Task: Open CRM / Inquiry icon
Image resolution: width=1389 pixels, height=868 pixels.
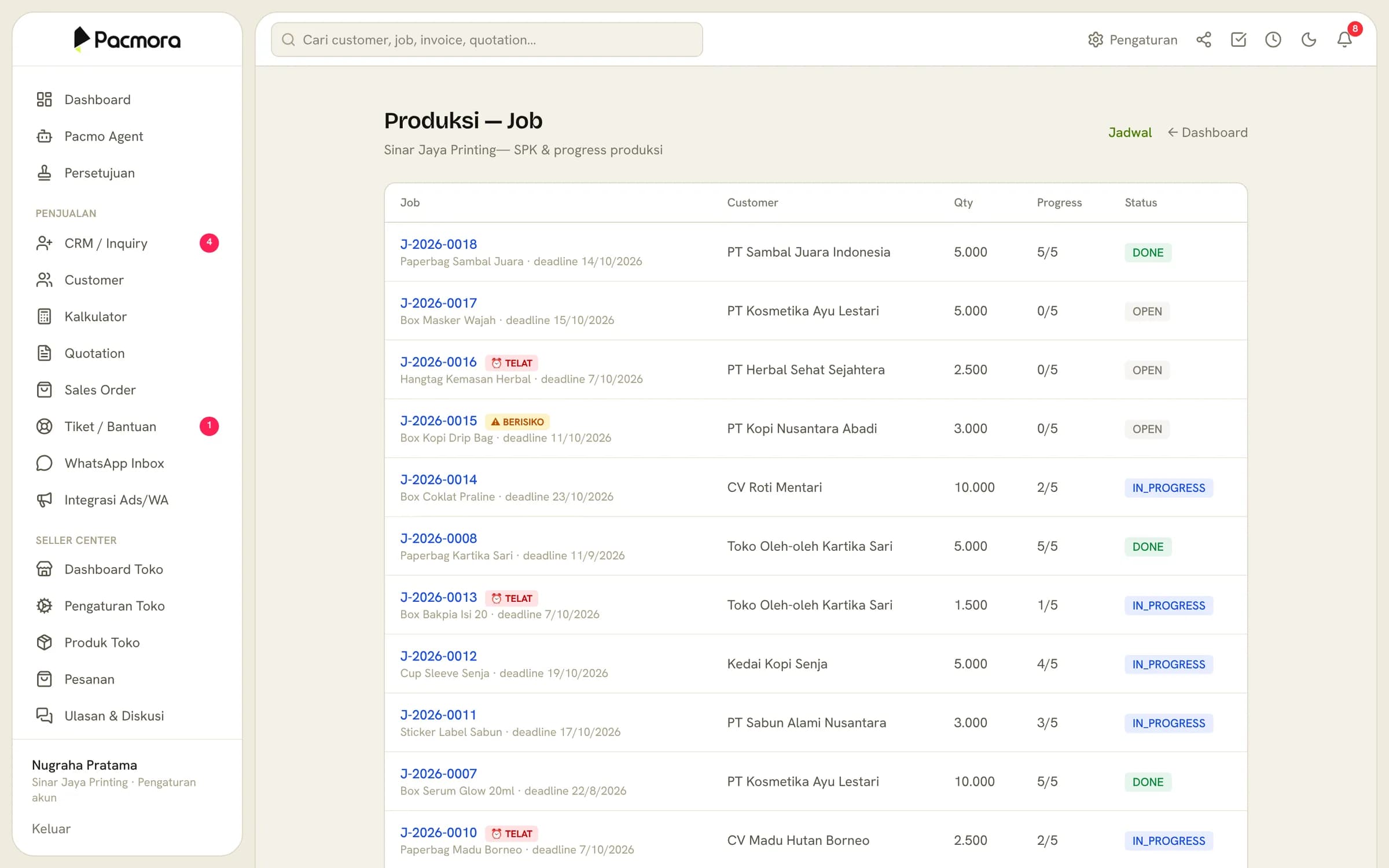Action: click(x=45, y=243)
